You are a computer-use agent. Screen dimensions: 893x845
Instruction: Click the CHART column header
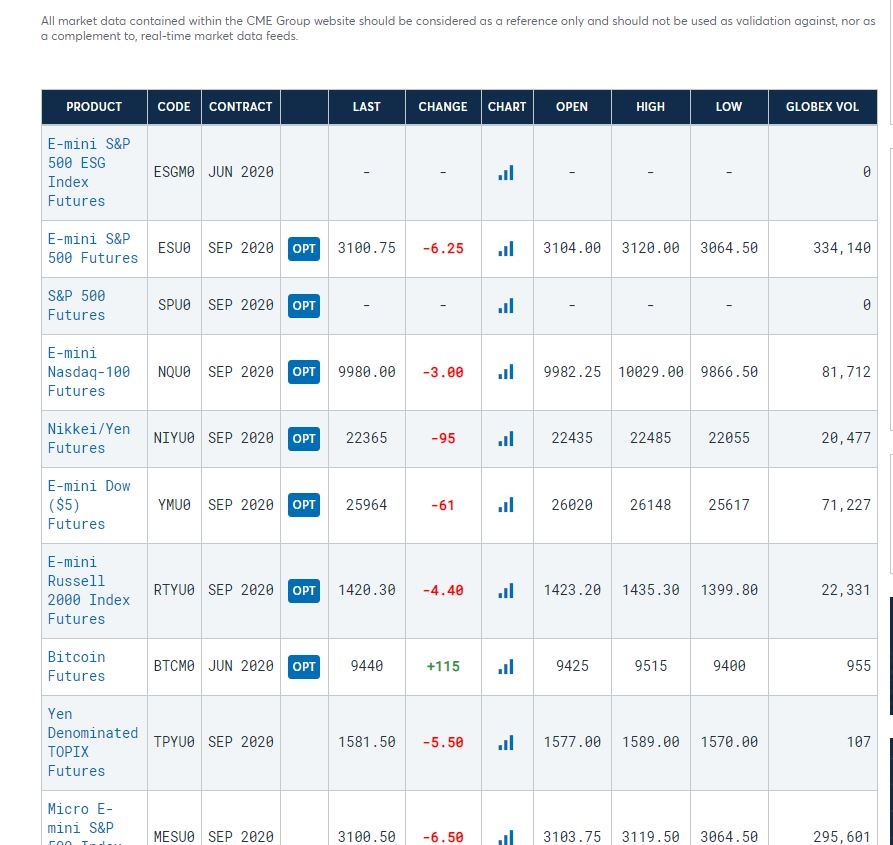(507, 107)
